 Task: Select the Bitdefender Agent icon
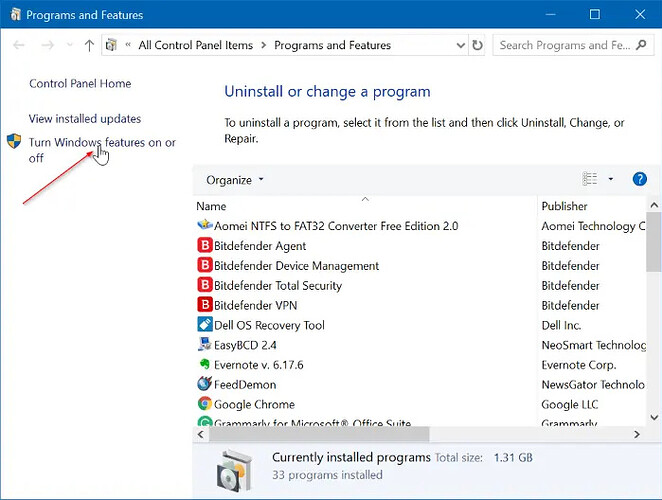[205, 245]
